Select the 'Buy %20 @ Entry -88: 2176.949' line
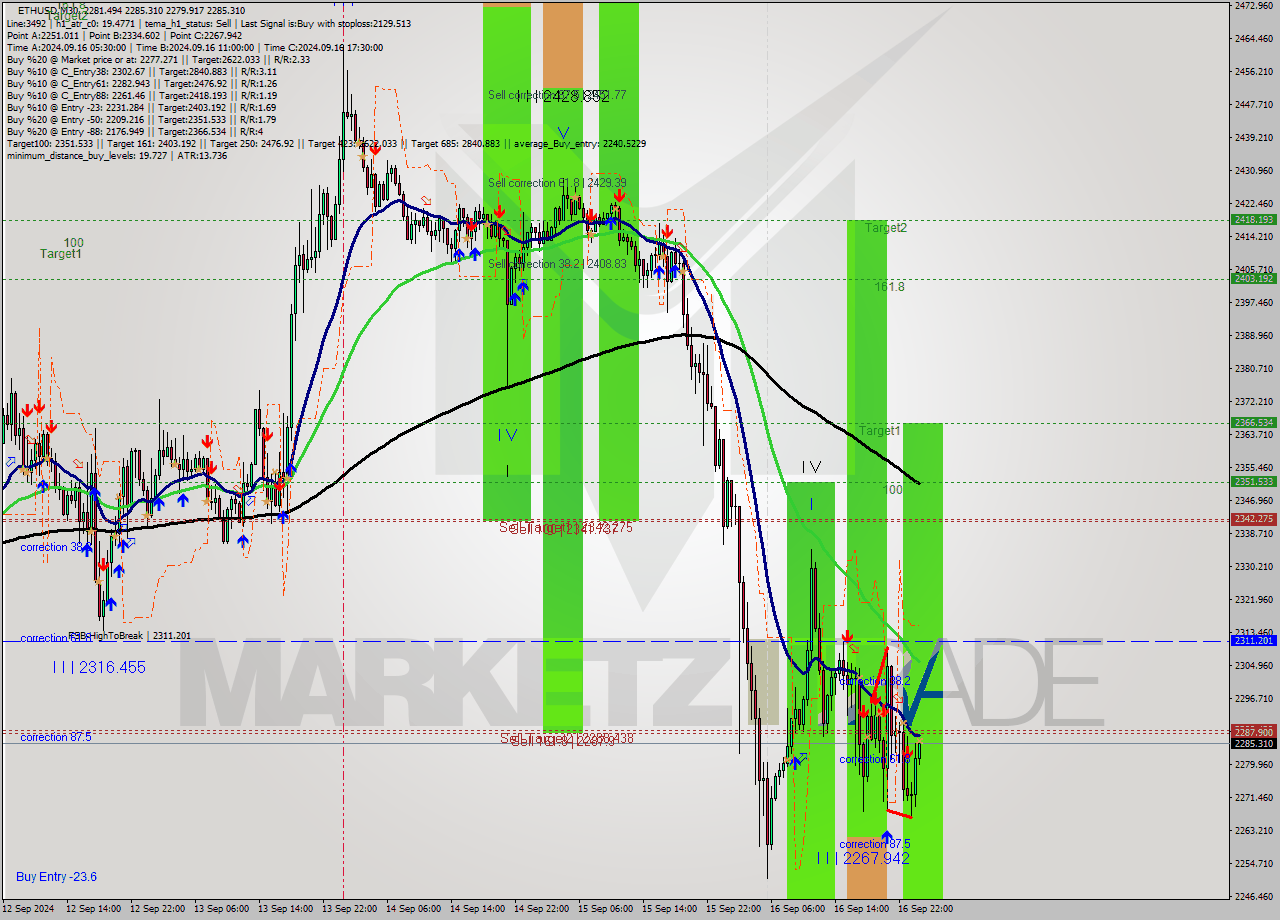Viewport: 1280px width, 920px height. pyautogui.click(x=135, y=131)
